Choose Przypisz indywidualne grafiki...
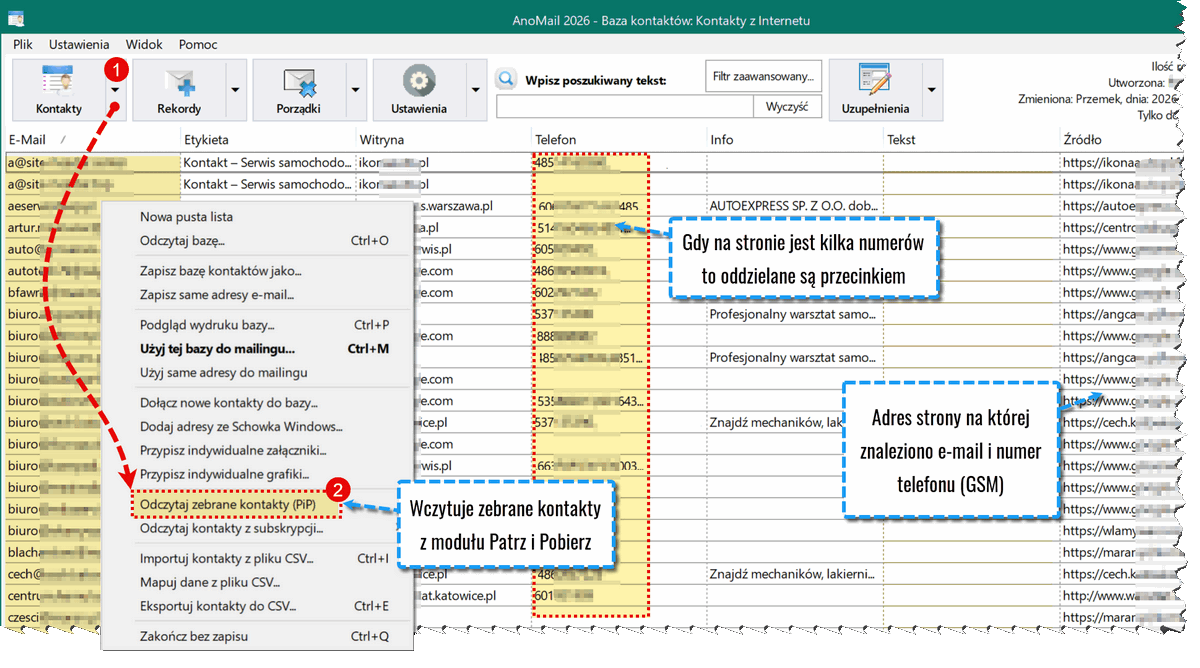 coord(258,475)
